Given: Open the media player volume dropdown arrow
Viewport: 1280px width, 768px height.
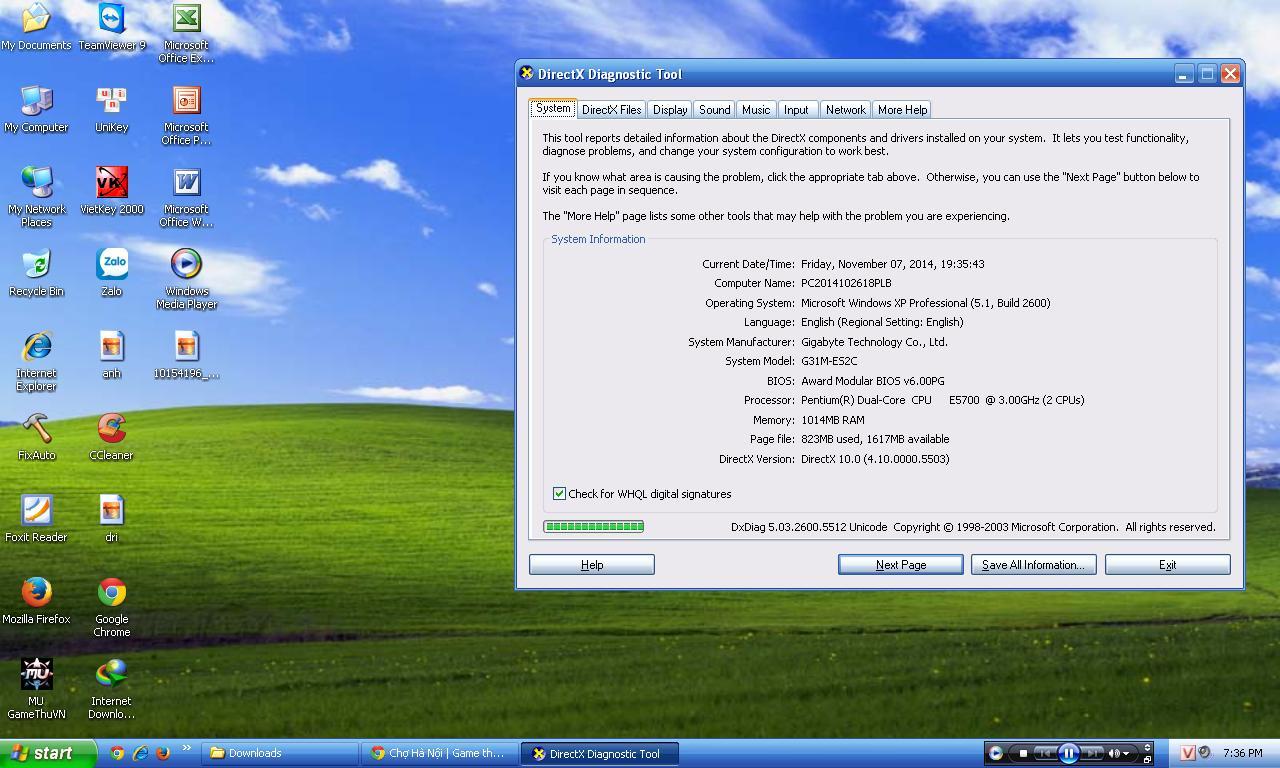Looking at the screenshot, I should (x=1127, y=754).
